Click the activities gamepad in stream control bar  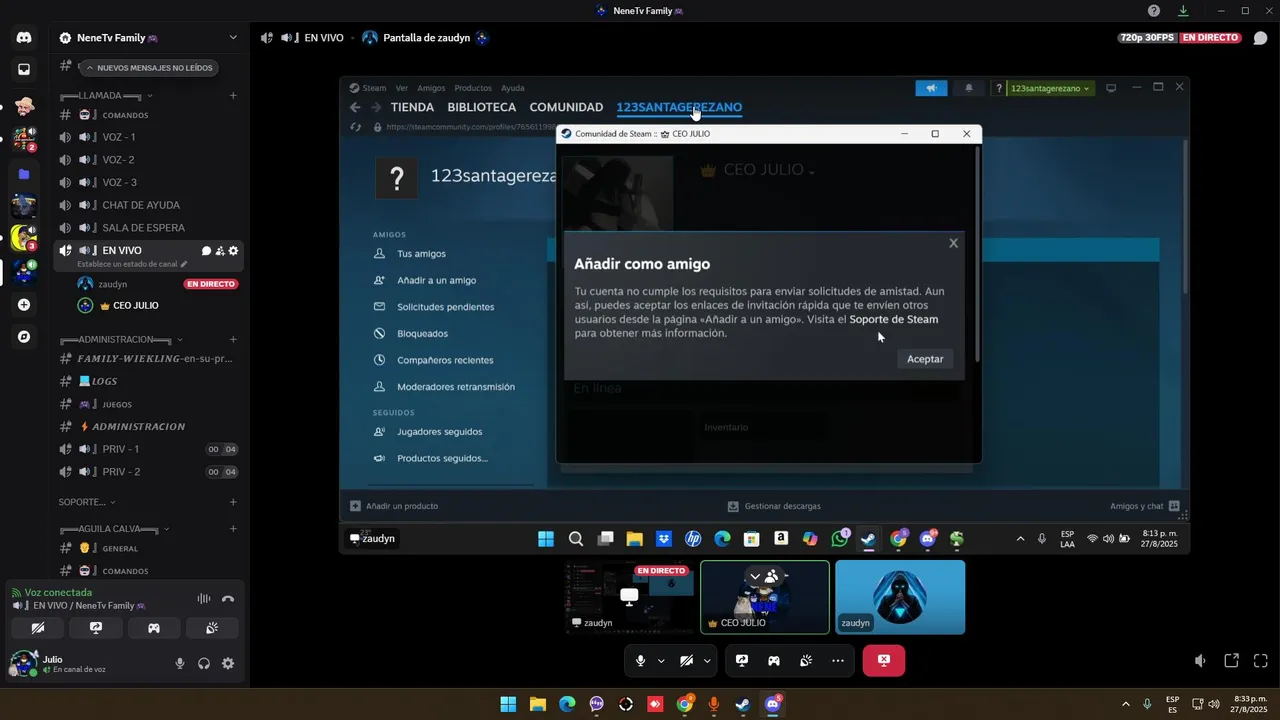pyautogui.click(x=774, y=660)
